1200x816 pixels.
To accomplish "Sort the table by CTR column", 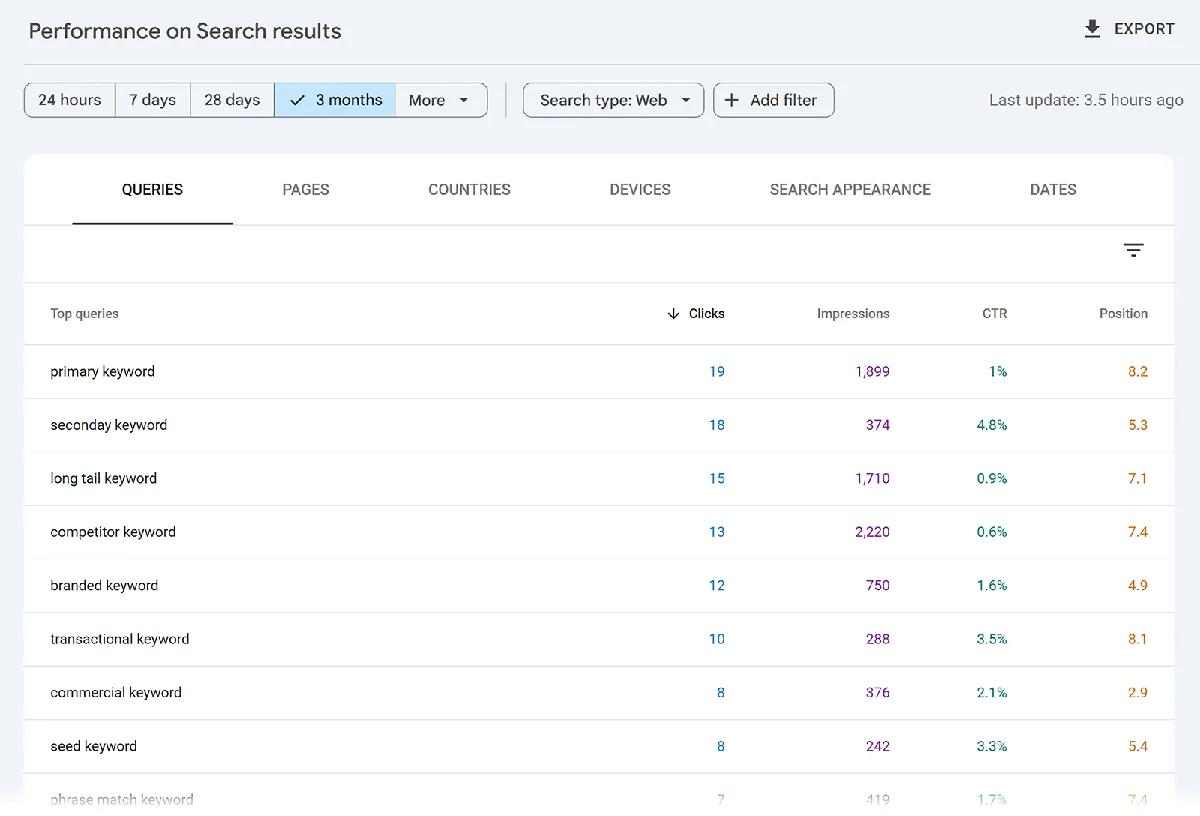I will click(995, 314).
